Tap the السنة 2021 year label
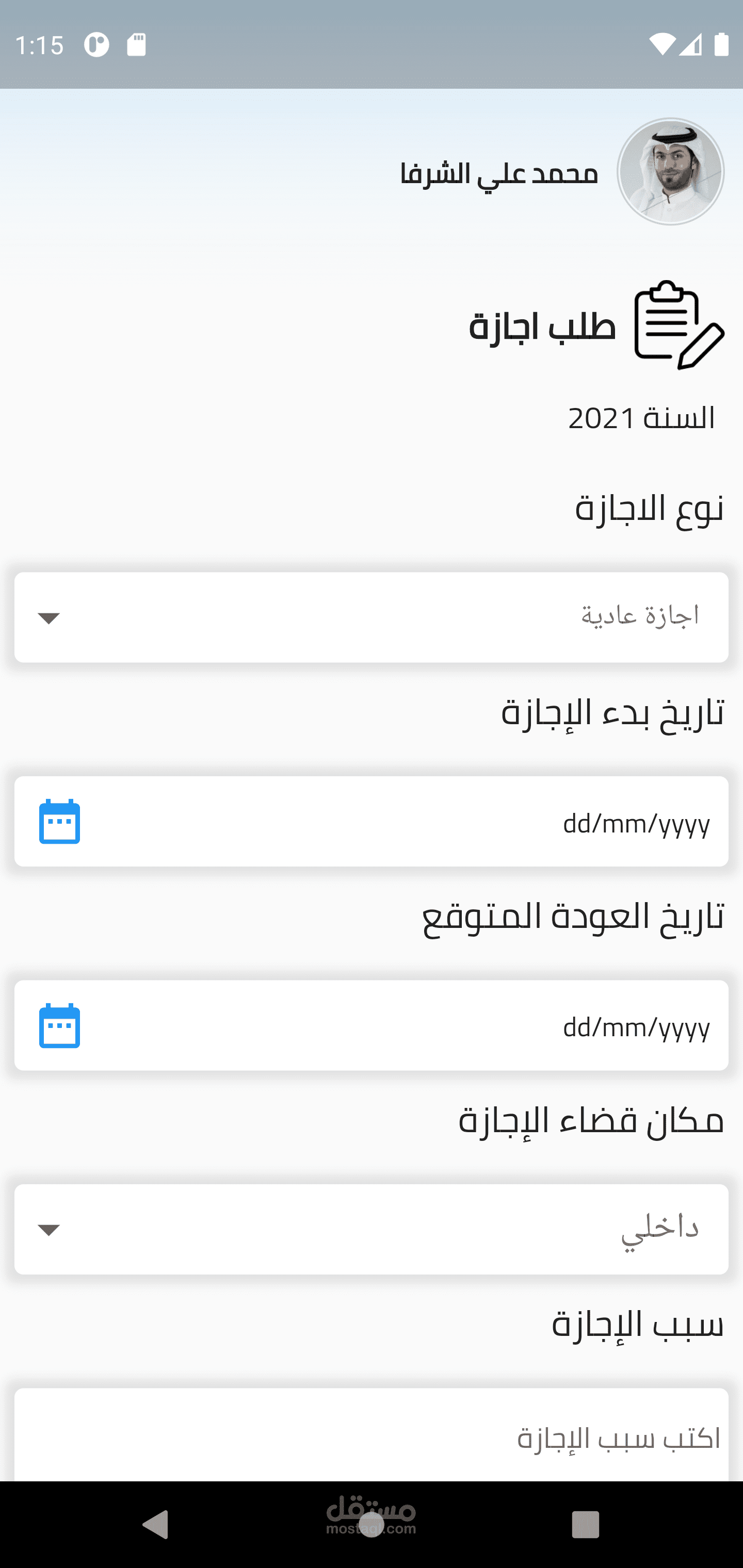The width and height of the screenshot is (743, 1568). click(642, 419)
